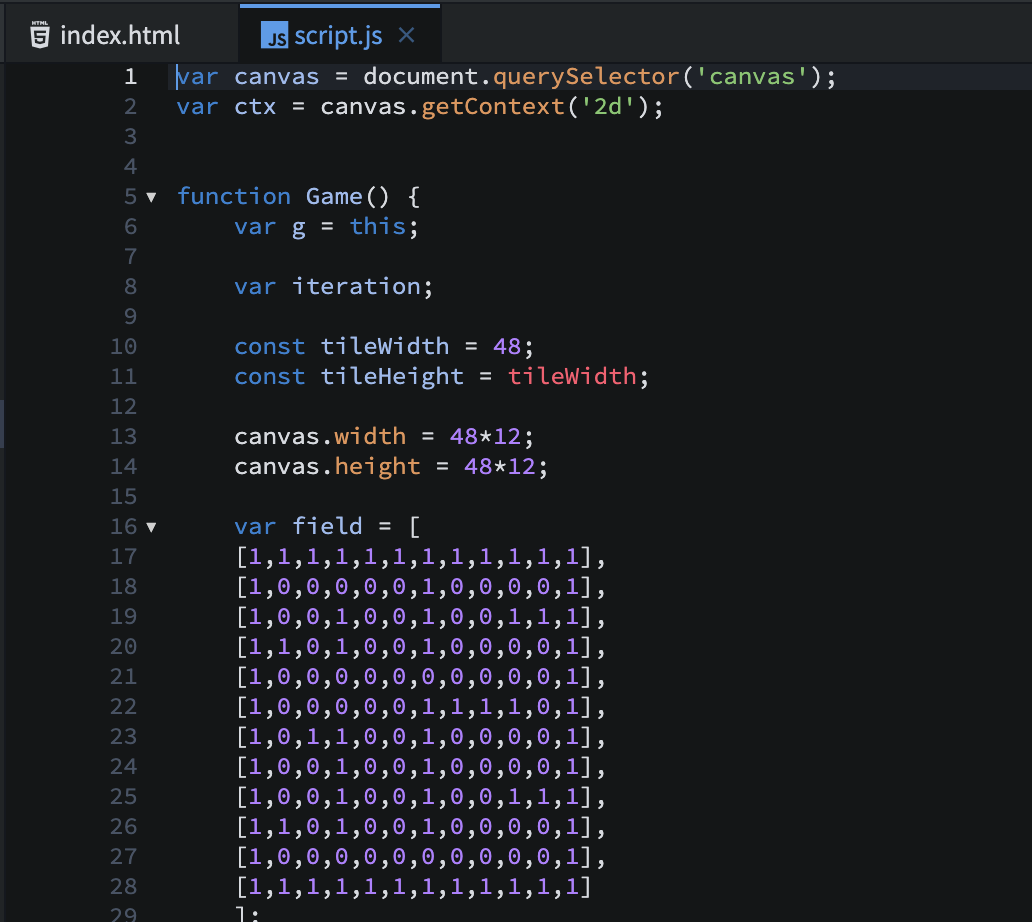Select the script.js tab label
Screen dimensions: 1032x922
(x=340, y=33)
